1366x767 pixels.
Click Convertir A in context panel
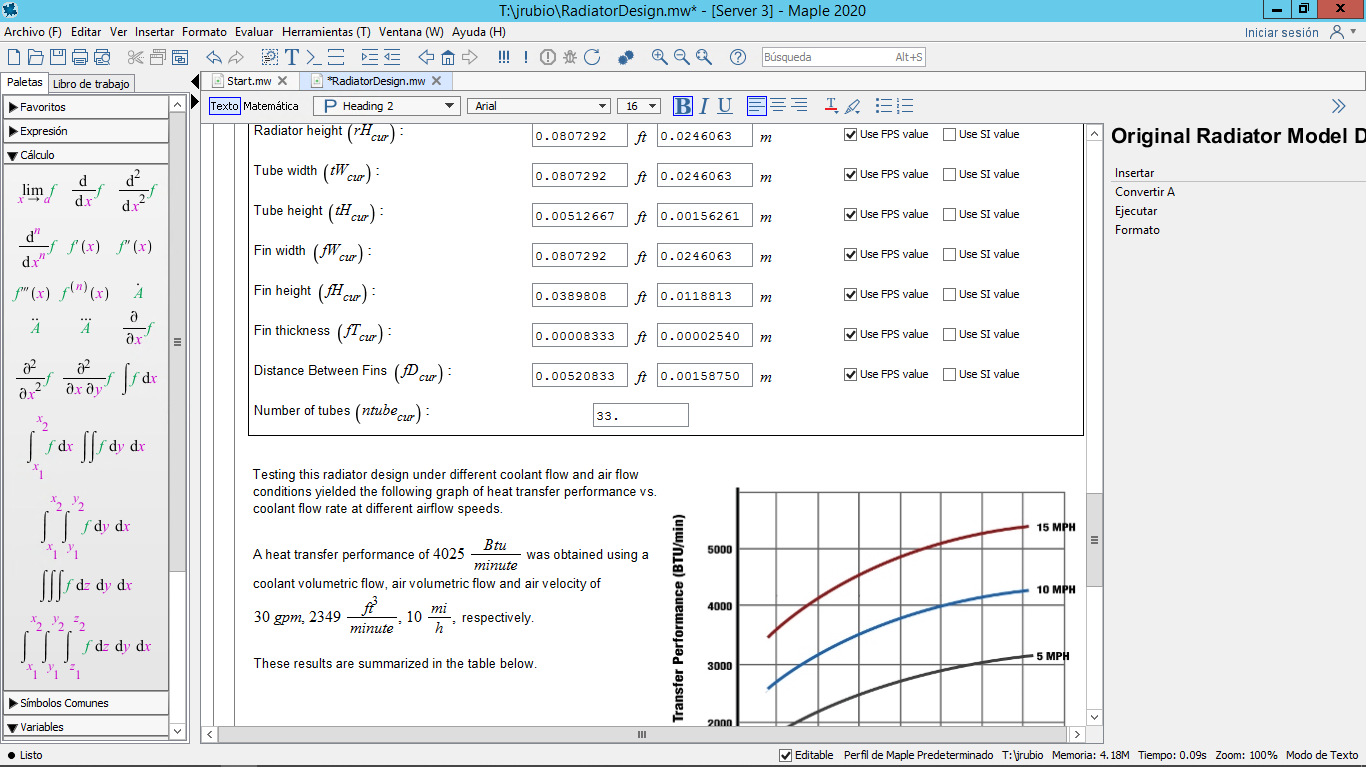click(x=1145, y=192)
